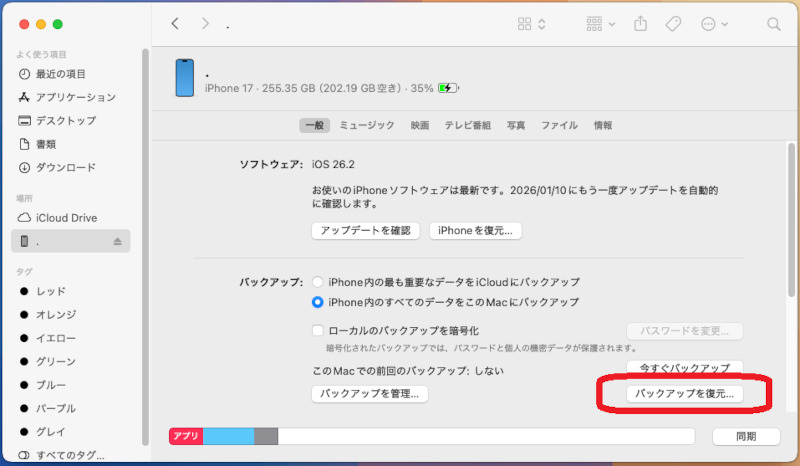800x466 pixels.
Task: Click バックアップを復元 button
Action: pos(685,394)
